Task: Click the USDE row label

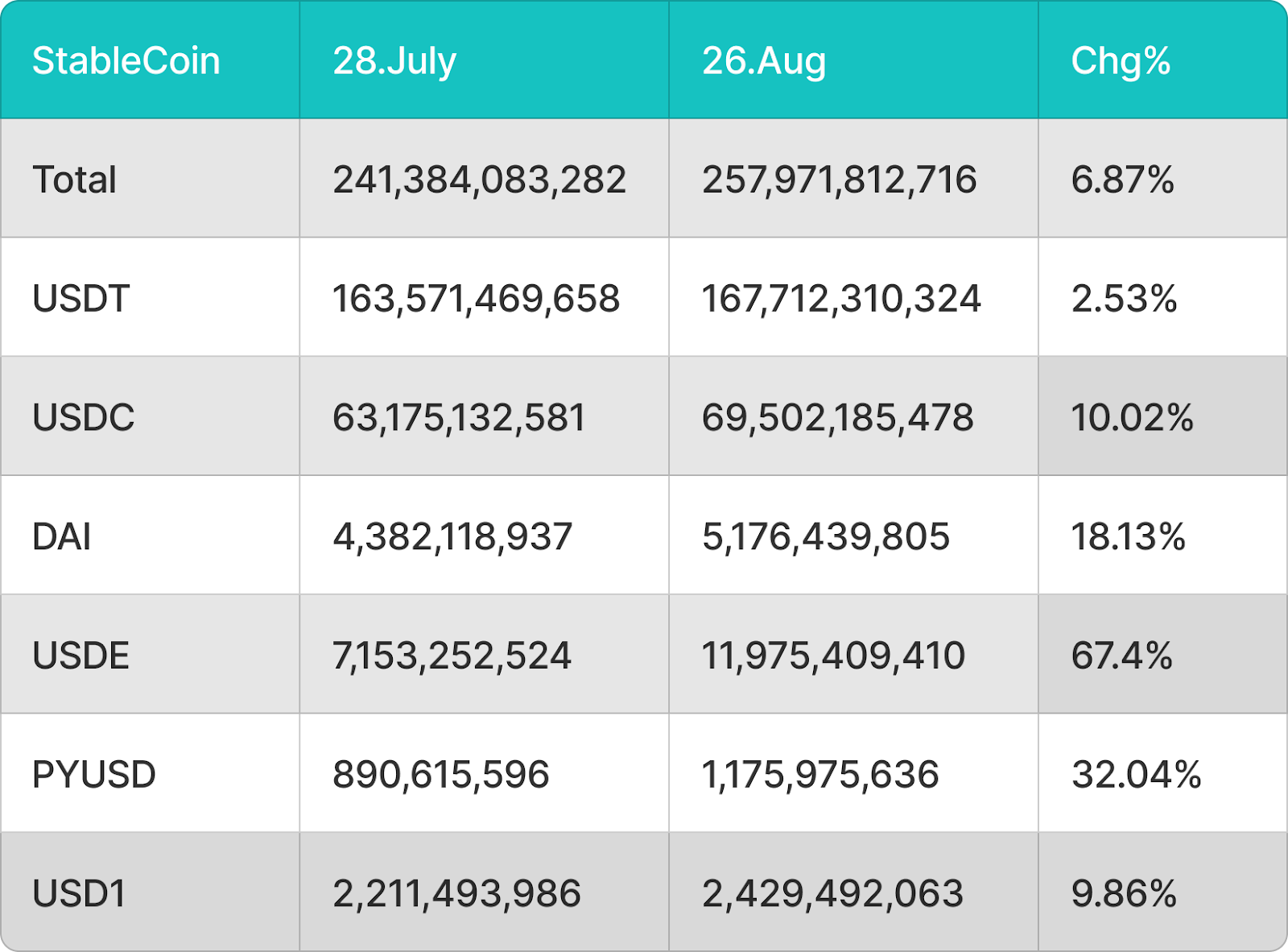Action: (x=80, y=656)
